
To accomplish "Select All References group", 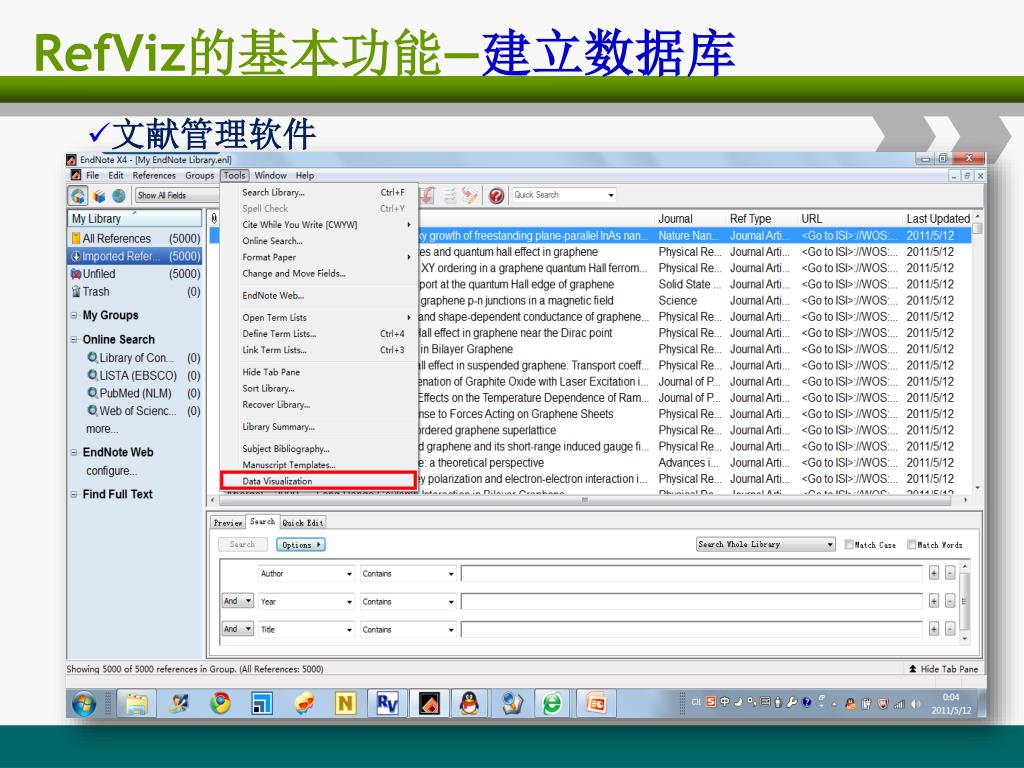I will [x=135, y=238].
